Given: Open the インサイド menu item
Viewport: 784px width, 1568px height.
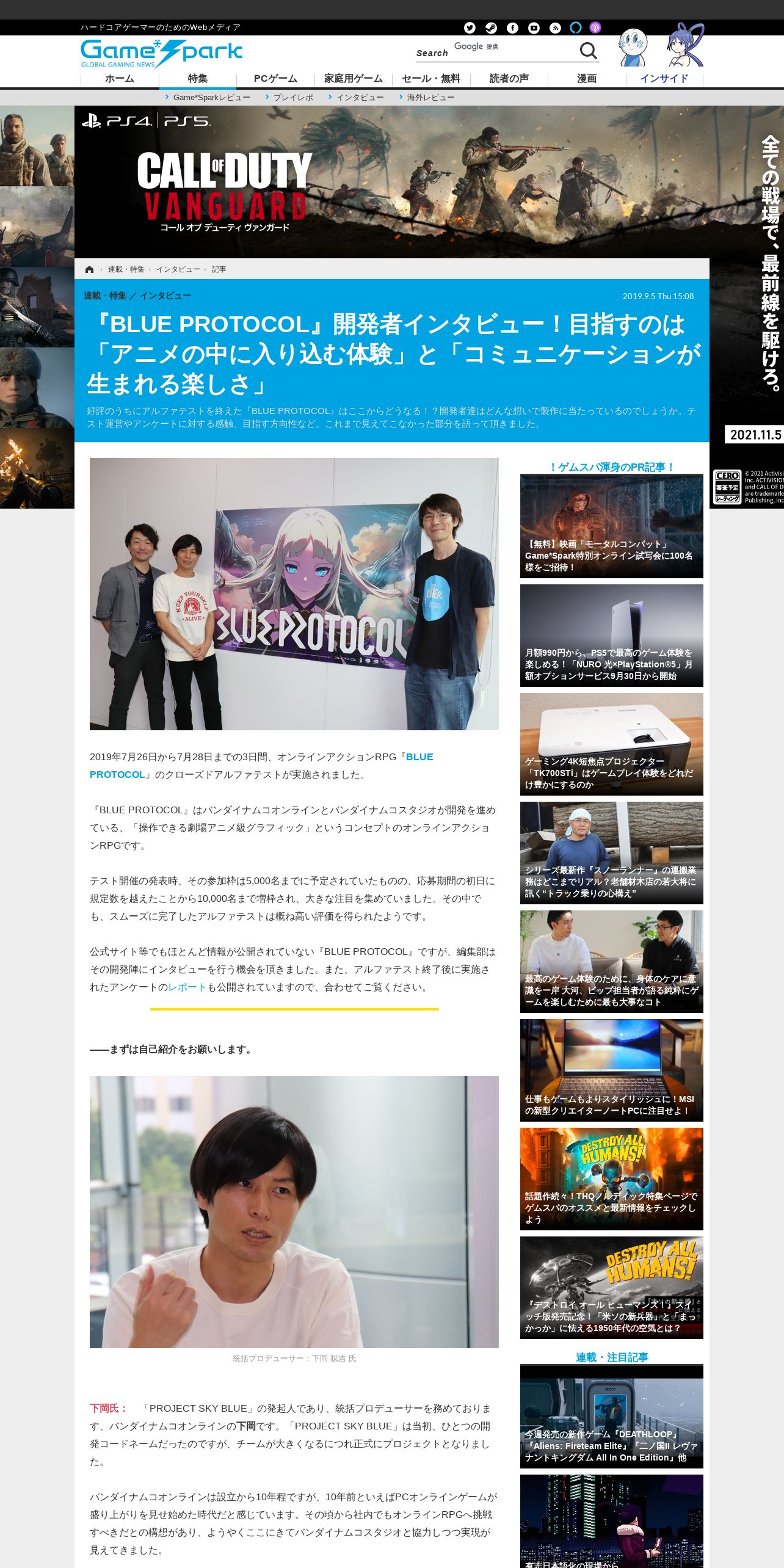Looking at the screenshot, I should pos(664,79).
